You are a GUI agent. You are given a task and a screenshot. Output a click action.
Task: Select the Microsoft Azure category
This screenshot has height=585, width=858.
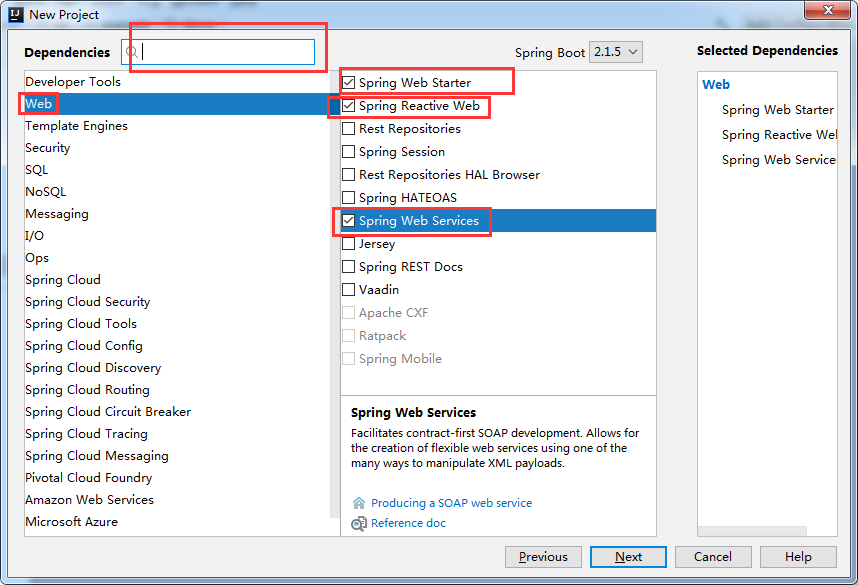177,522
